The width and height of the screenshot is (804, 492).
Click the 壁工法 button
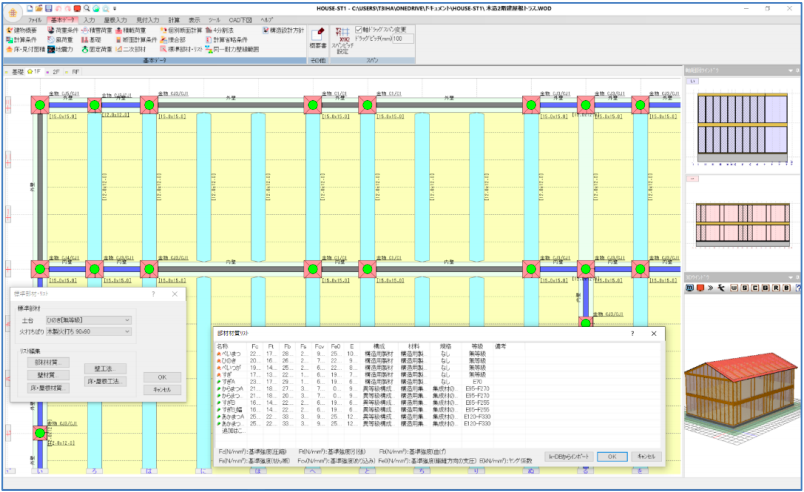[x=105, y=368]
